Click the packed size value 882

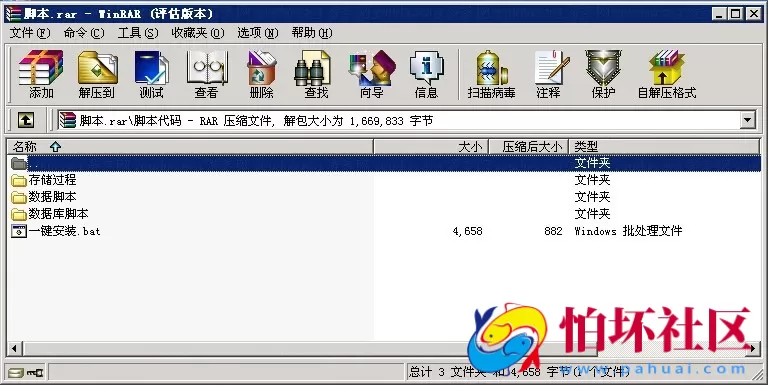pyautogui.click(x=553, y=231)
